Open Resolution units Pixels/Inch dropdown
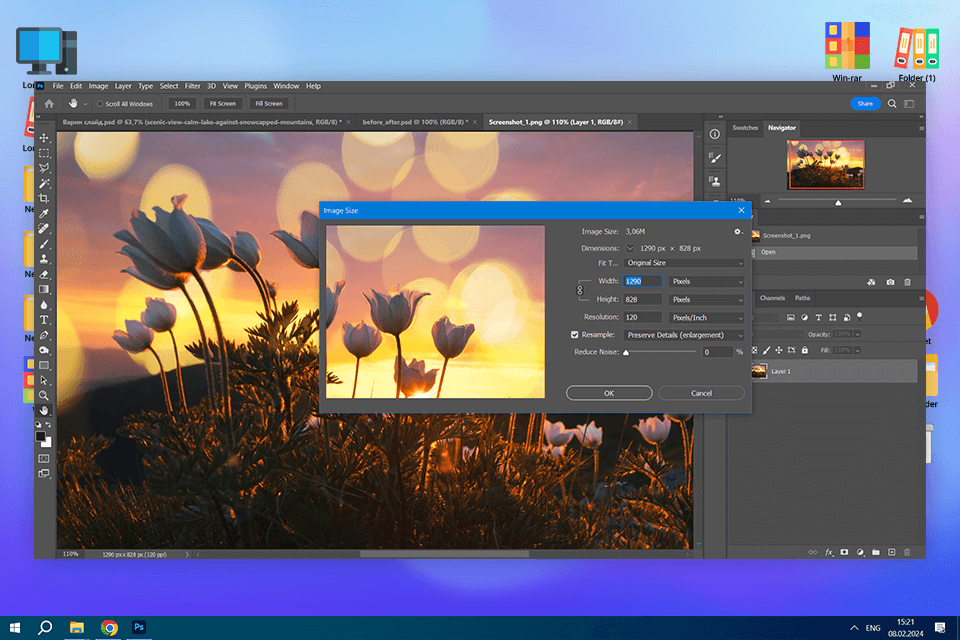This screenshot has width=960, height=640. pos(707,318)
